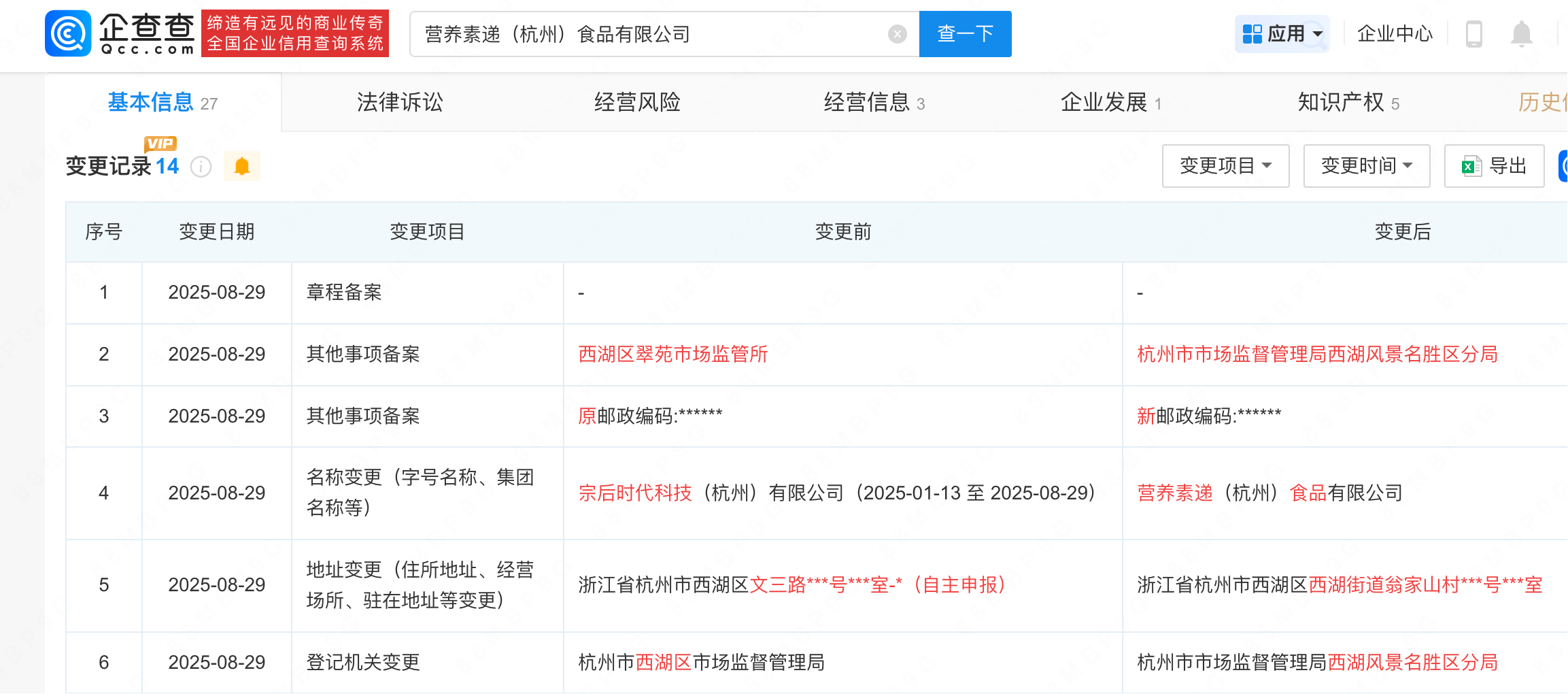The image size is (1568, 694).
Task: Click 章程备案 in row 1
Action: coord(344,293)
